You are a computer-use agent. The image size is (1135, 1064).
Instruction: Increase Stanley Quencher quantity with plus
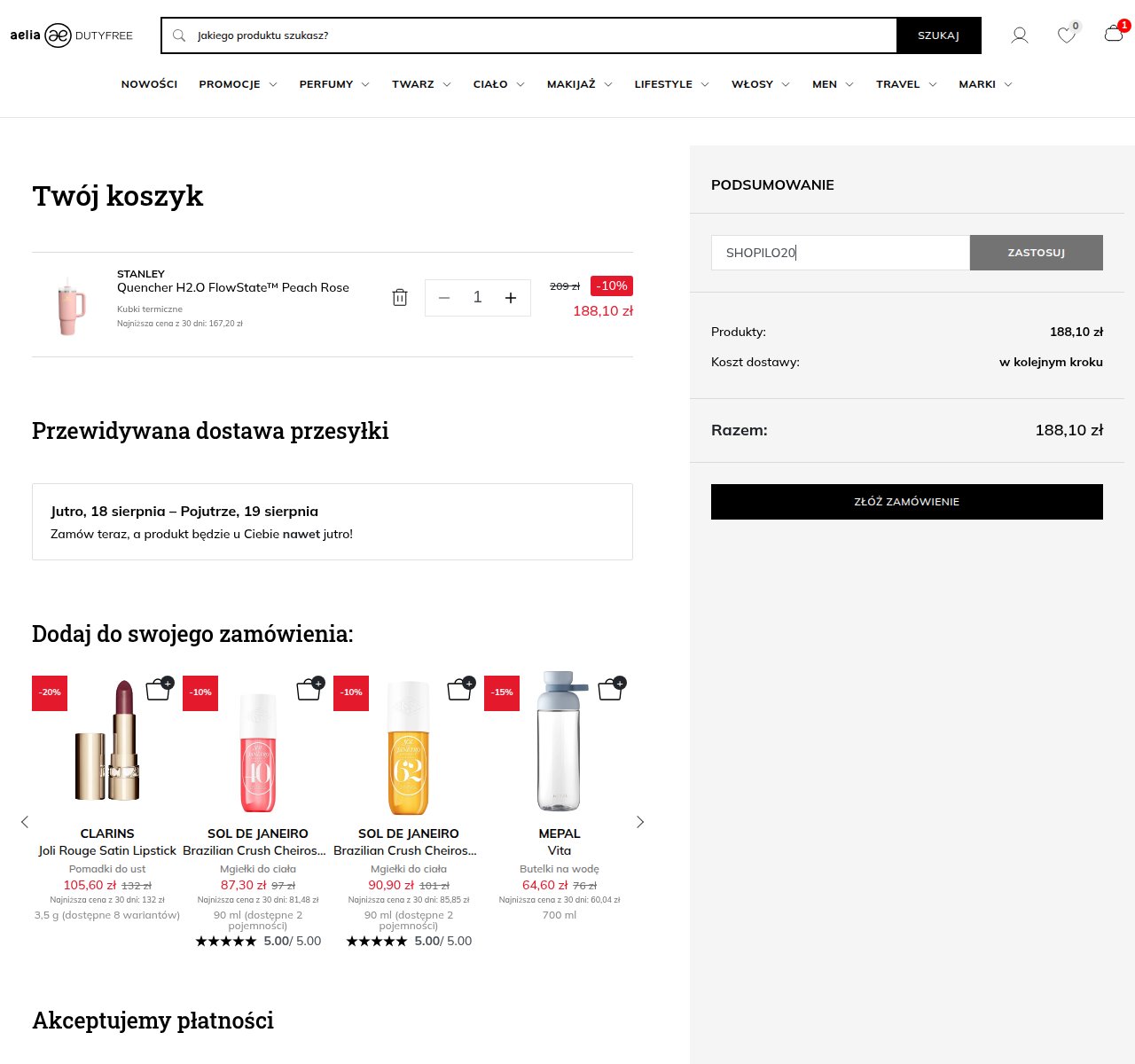(511, 298)
